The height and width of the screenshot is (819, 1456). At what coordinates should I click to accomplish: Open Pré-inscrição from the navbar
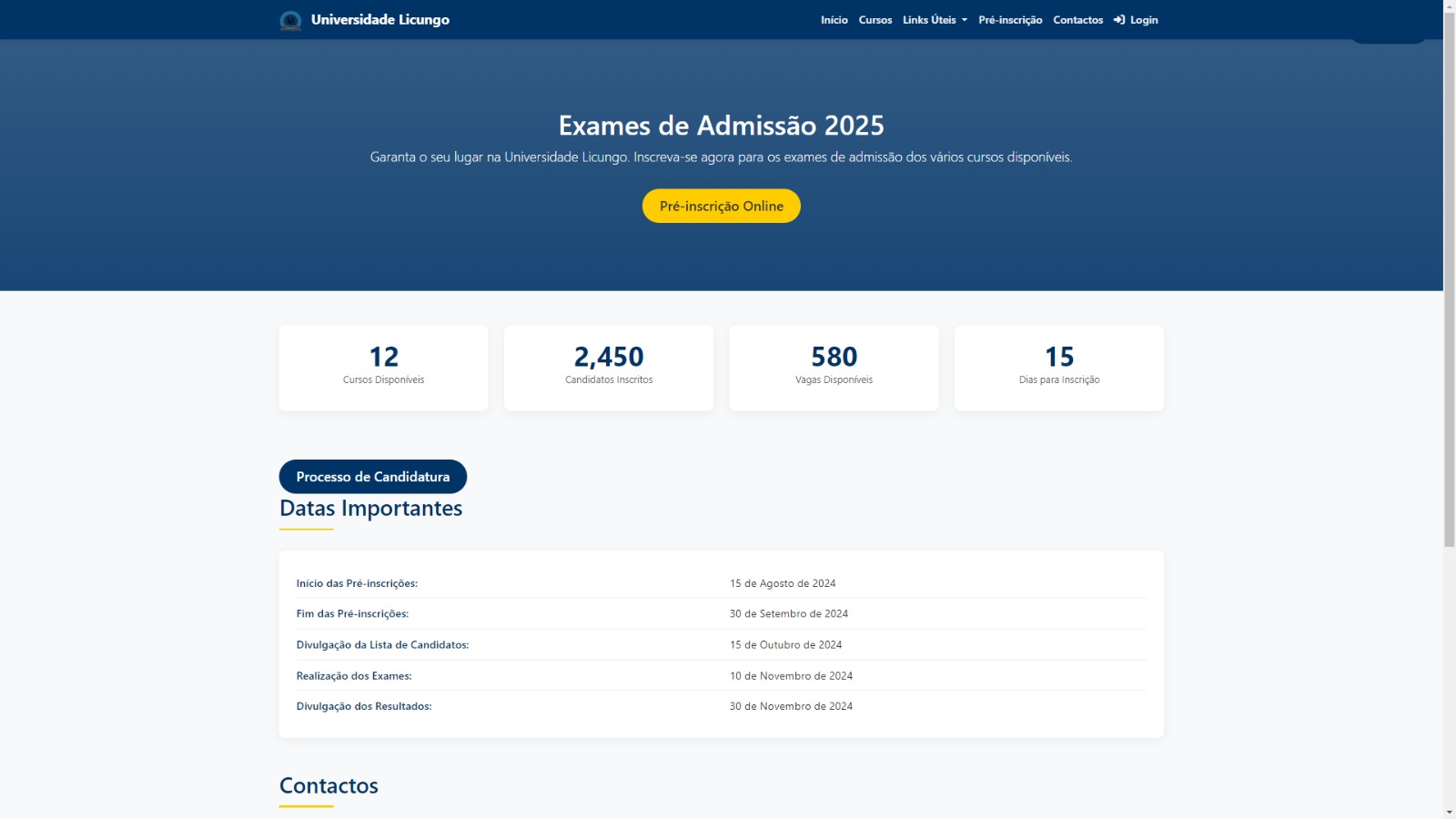point(1009,19)
